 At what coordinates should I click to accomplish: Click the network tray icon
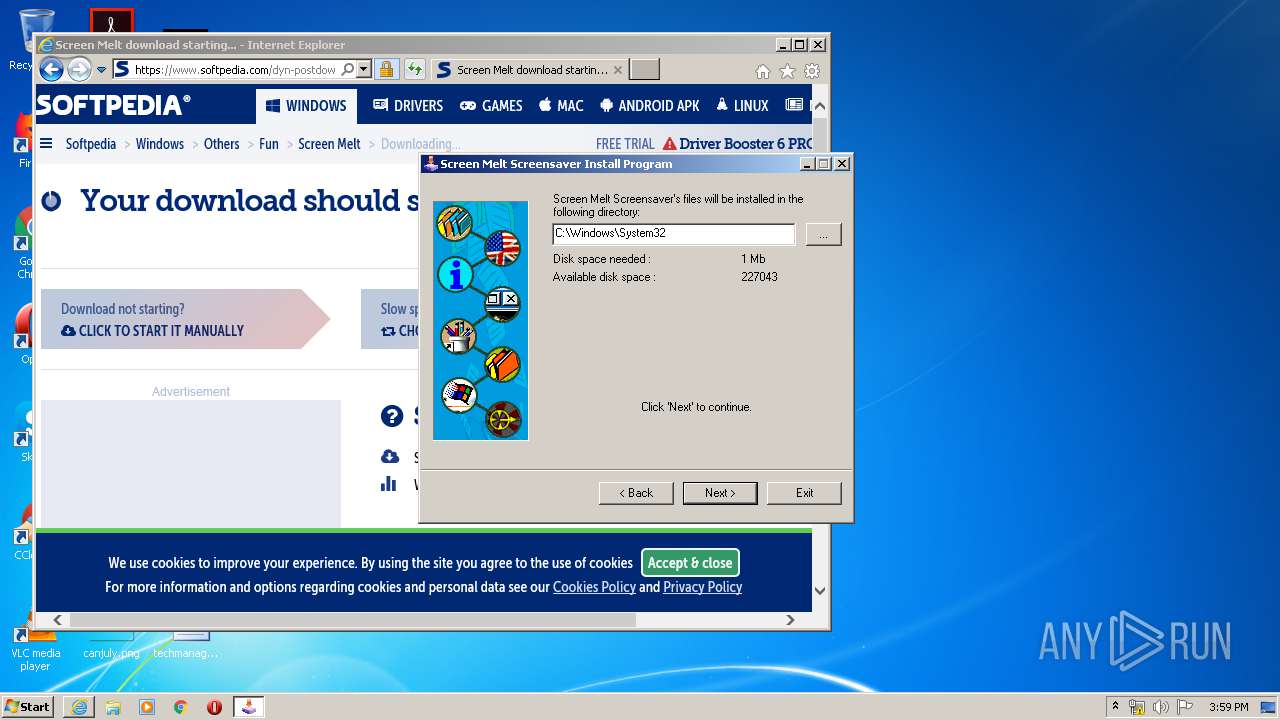[1137, 707]
